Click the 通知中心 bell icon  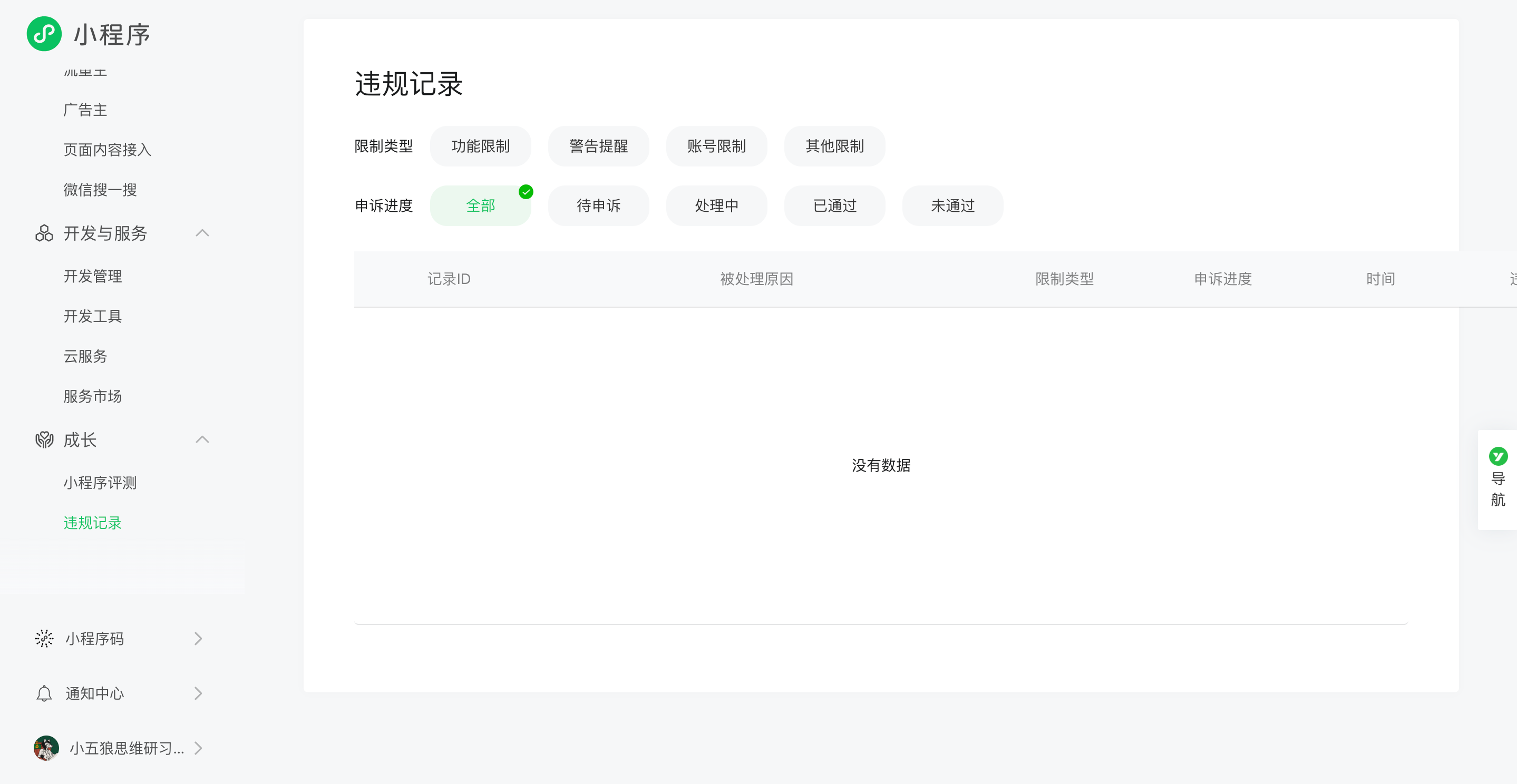point(44,693)
